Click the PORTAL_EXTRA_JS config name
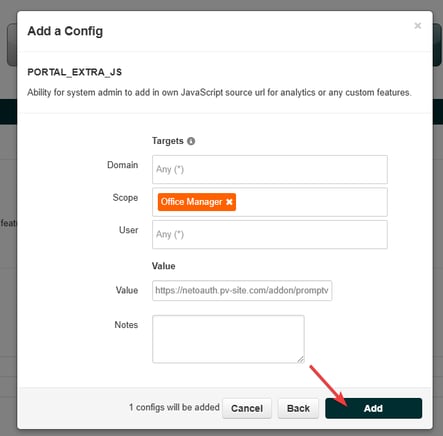 pyautogui.click(x=75, y=72)
